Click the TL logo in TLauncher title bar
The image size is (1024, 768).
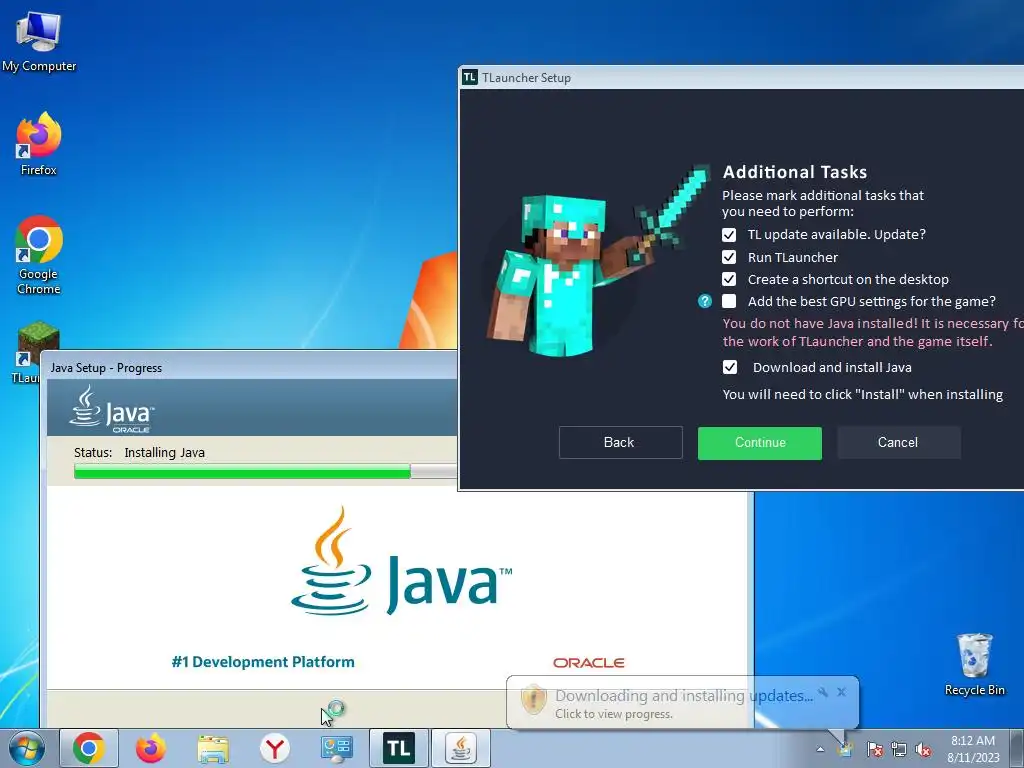[x=470, y=77]
